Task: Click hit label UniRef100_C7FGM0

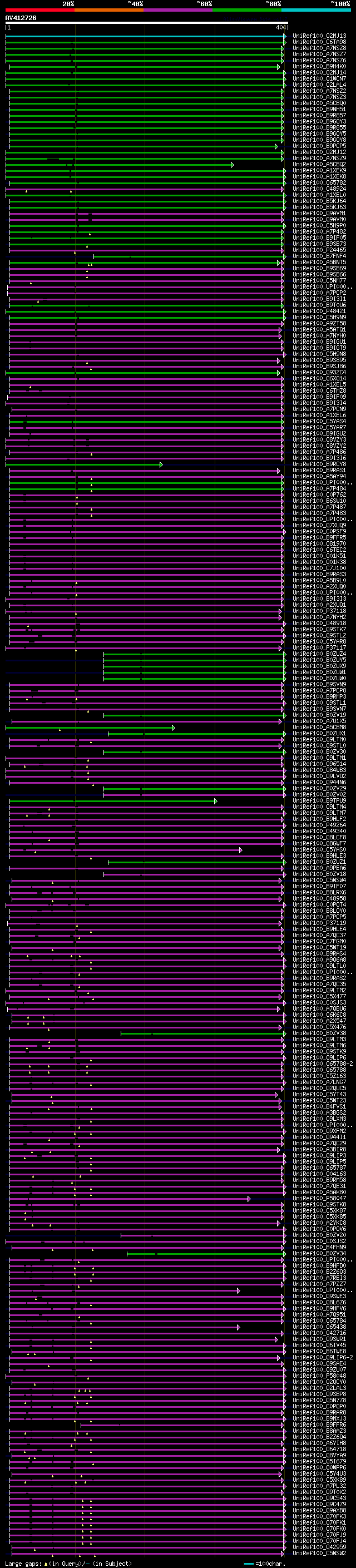Action: (319, 942)
